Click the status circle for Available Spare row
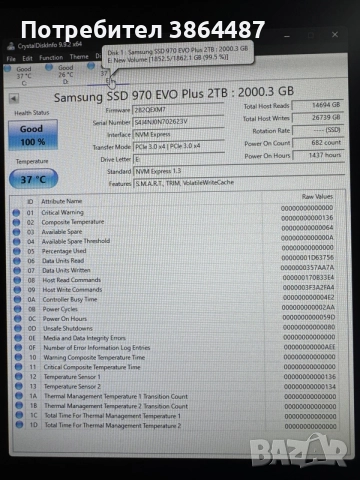This screenshot has height=480, width=360. (x=16, y=232)
